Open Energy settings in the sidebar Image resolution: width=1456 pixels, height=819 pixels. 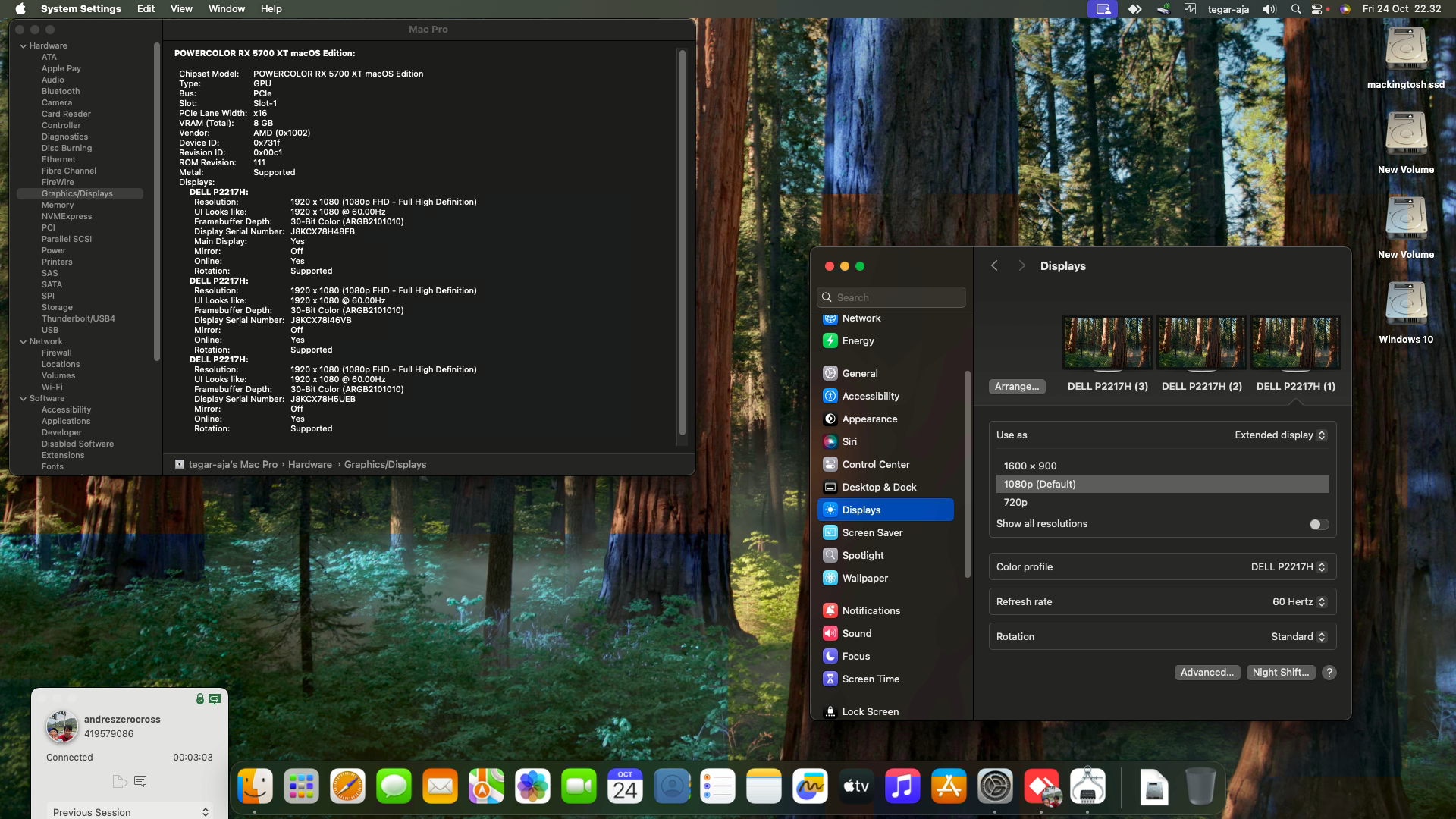(885, 341)
